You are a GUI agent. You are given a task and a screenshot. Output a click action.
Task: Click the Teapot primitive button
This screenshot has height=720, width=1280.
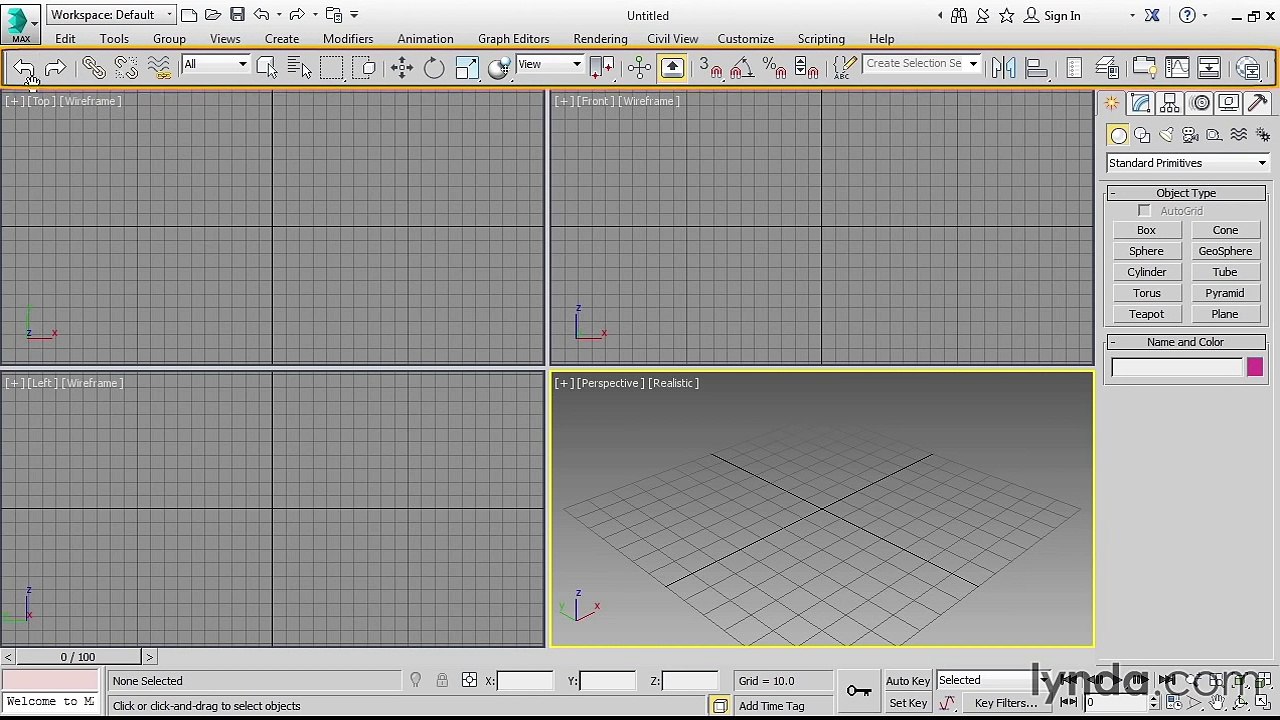1146,314
